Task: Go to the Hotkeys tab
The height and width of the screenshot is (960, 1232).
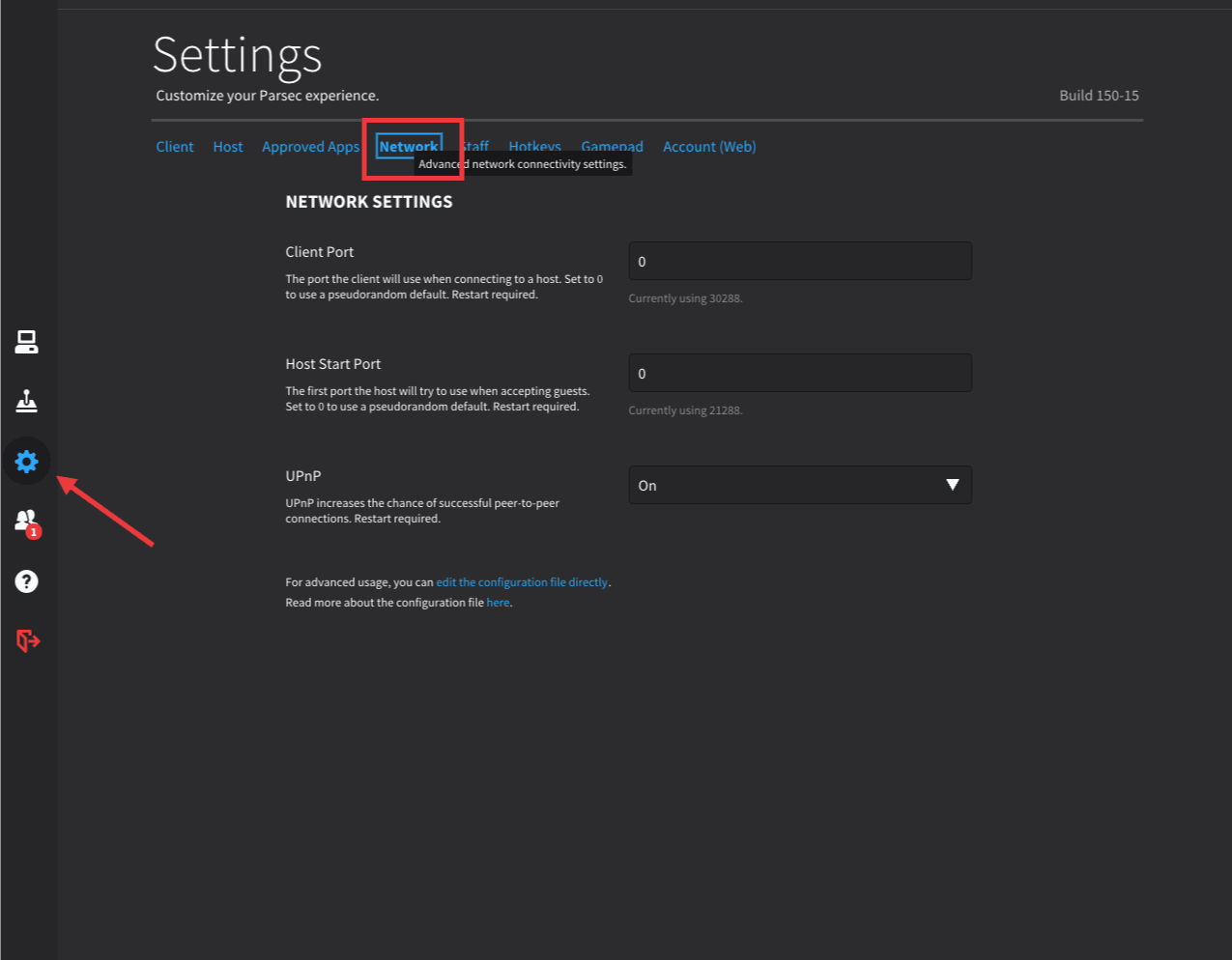Action: click(534, 145)
